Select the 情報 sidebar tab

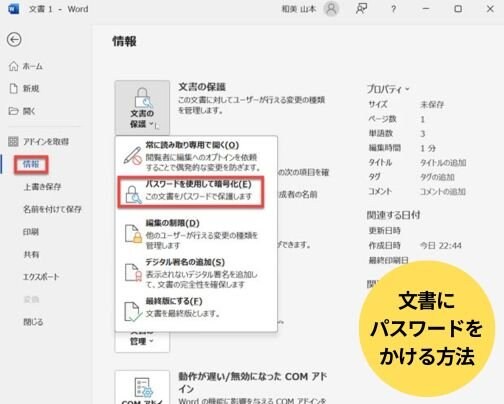[x=31, y=164]
